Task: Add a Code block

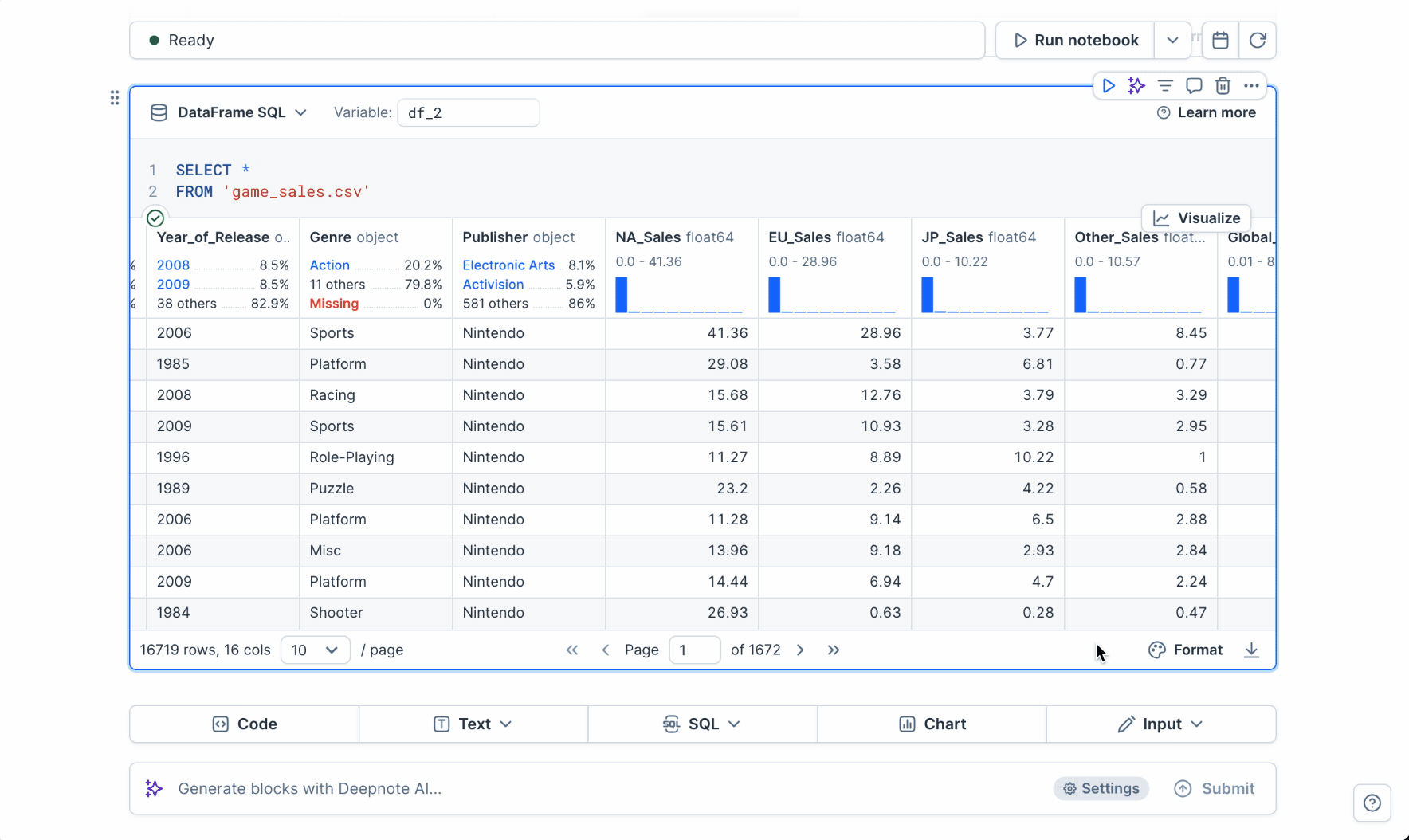Action: tap(245, 724)
